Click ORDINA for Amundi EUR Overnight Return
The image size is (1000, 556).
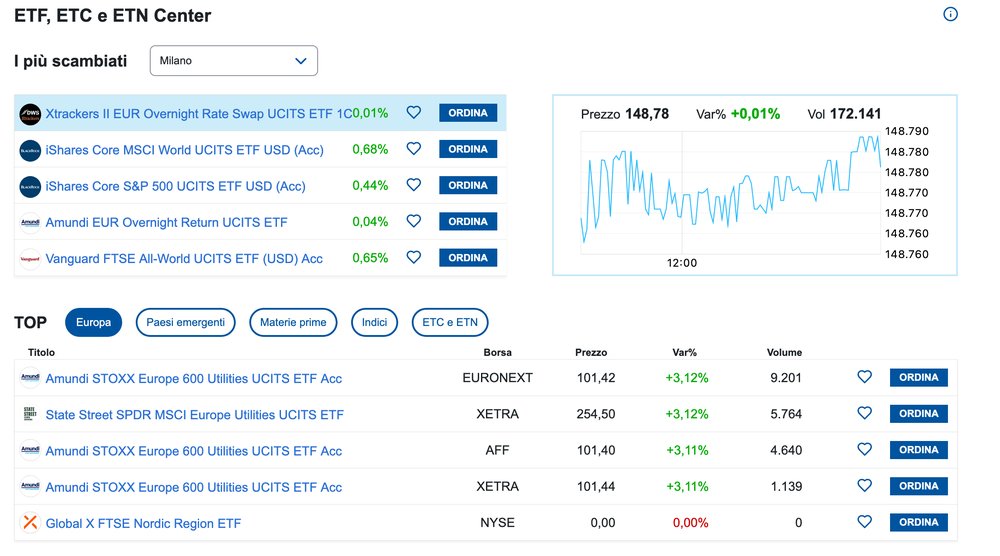[x=468, y=222]
